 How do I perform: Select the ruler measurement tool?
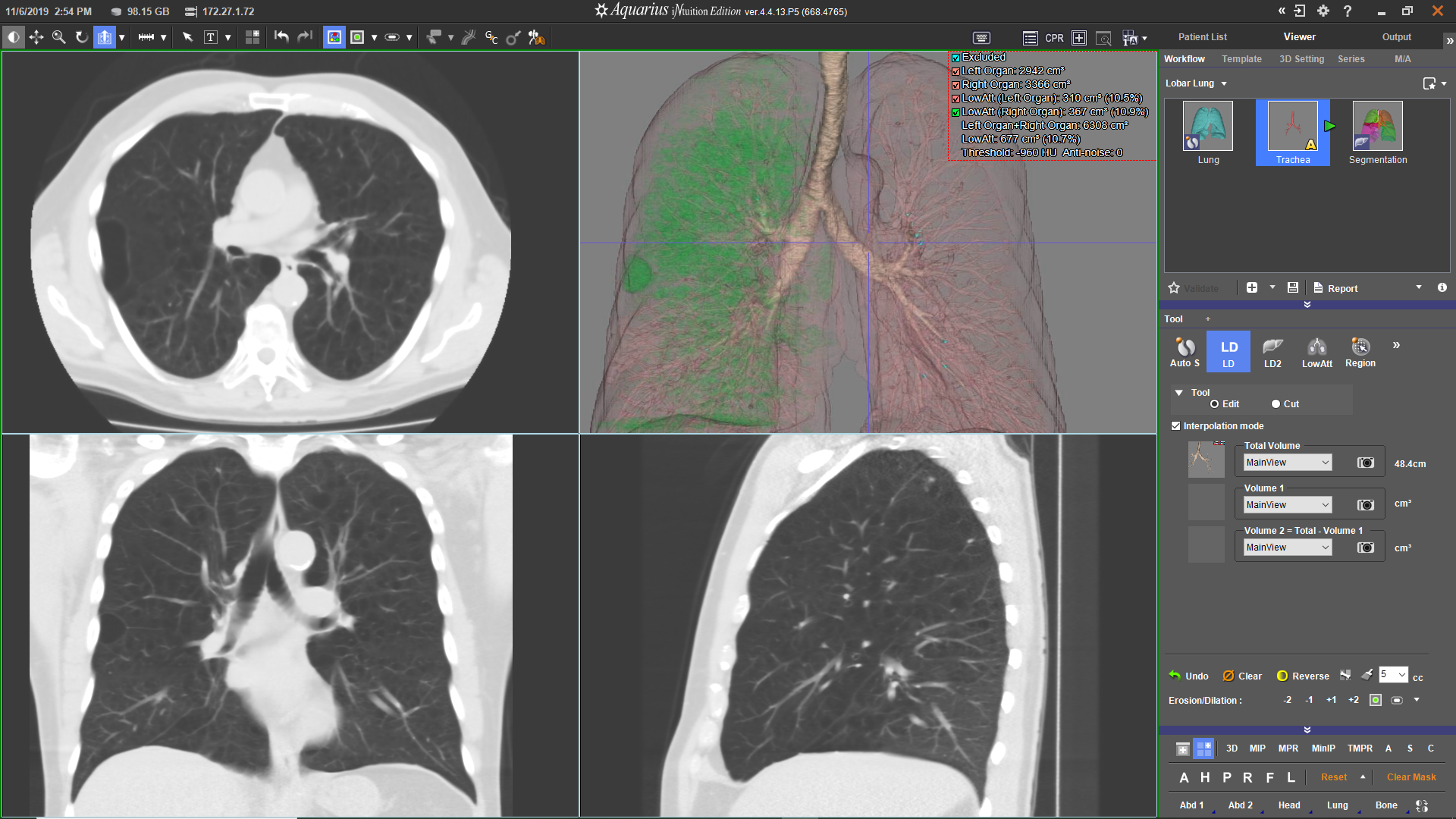146,37
